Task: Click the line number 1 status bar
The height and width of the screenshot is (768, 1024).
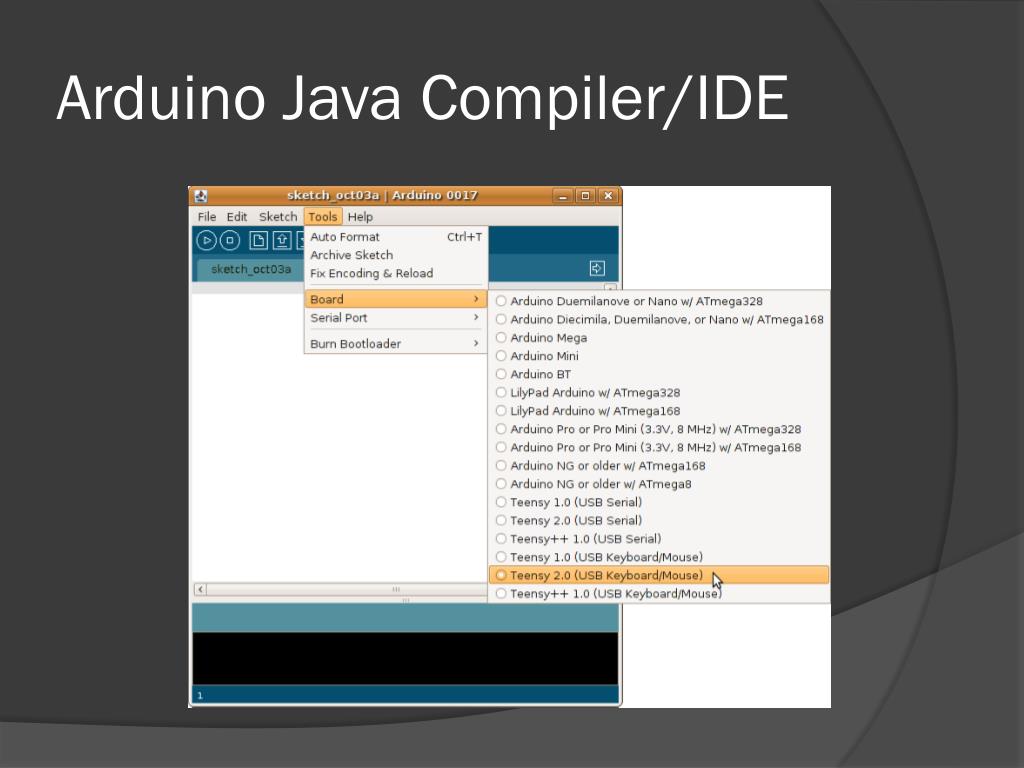Action: (x=405, y=696)
